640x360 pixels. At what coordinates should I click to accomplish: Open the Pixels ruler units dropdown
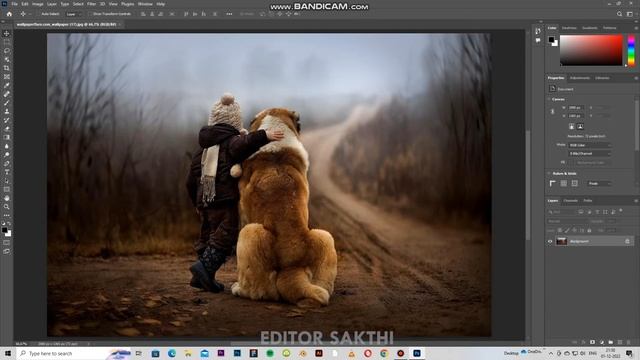coord(599,184)
